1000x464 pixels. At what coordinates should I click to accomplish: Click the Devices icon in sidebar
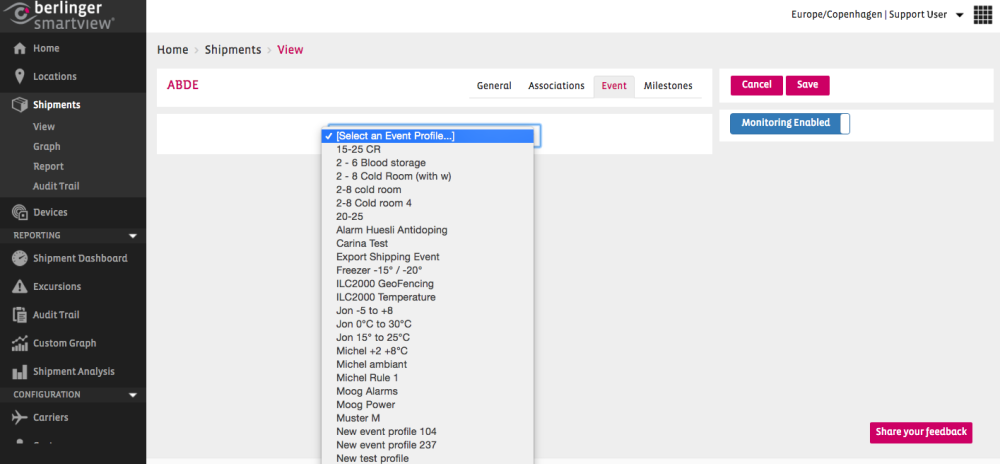point(20,212)
